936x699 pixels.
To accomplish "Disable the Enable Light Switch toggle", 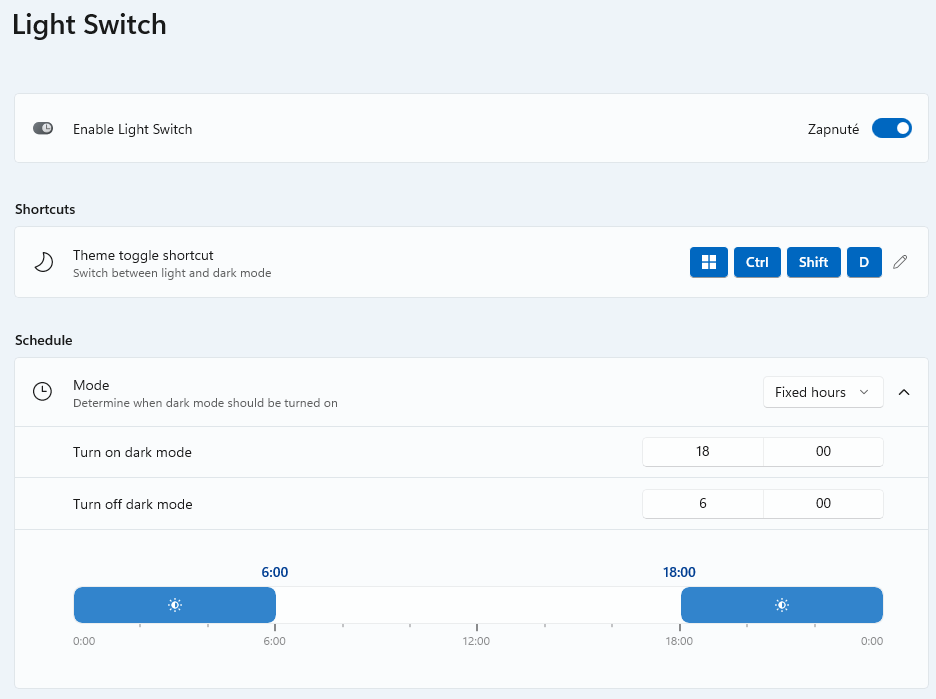I will click(x=891, y=129).
